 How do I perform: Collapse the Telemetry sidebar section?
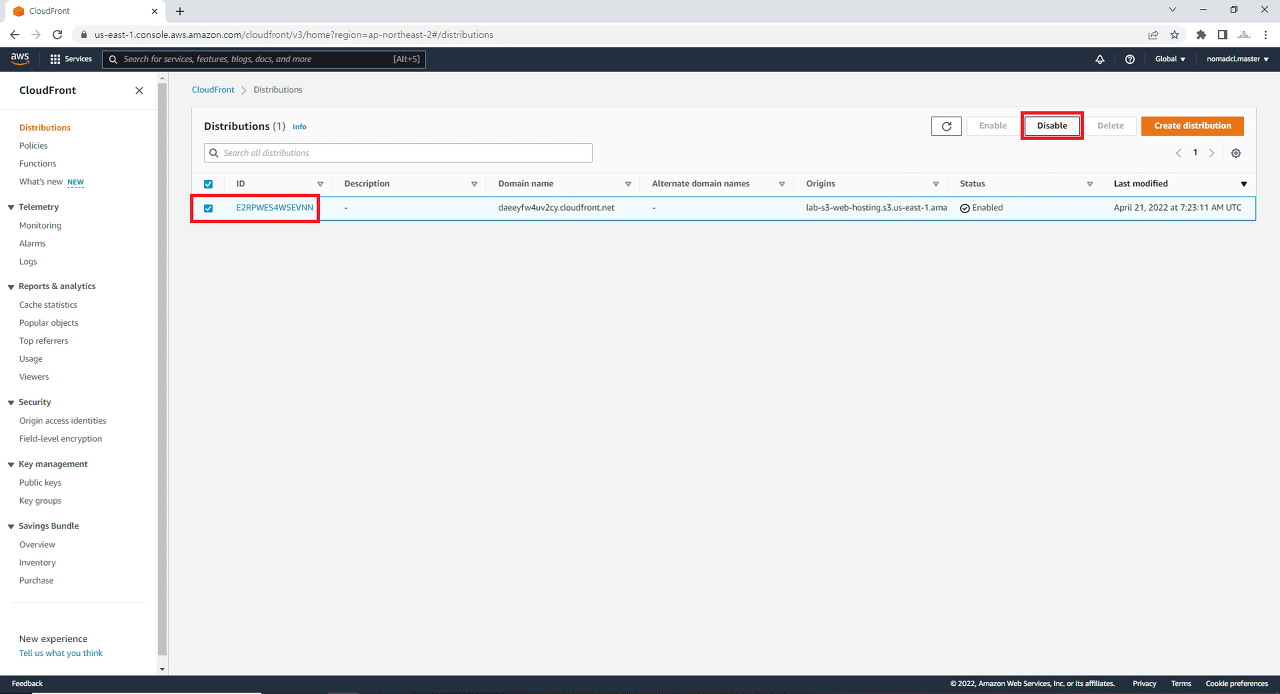pos(10,207)
